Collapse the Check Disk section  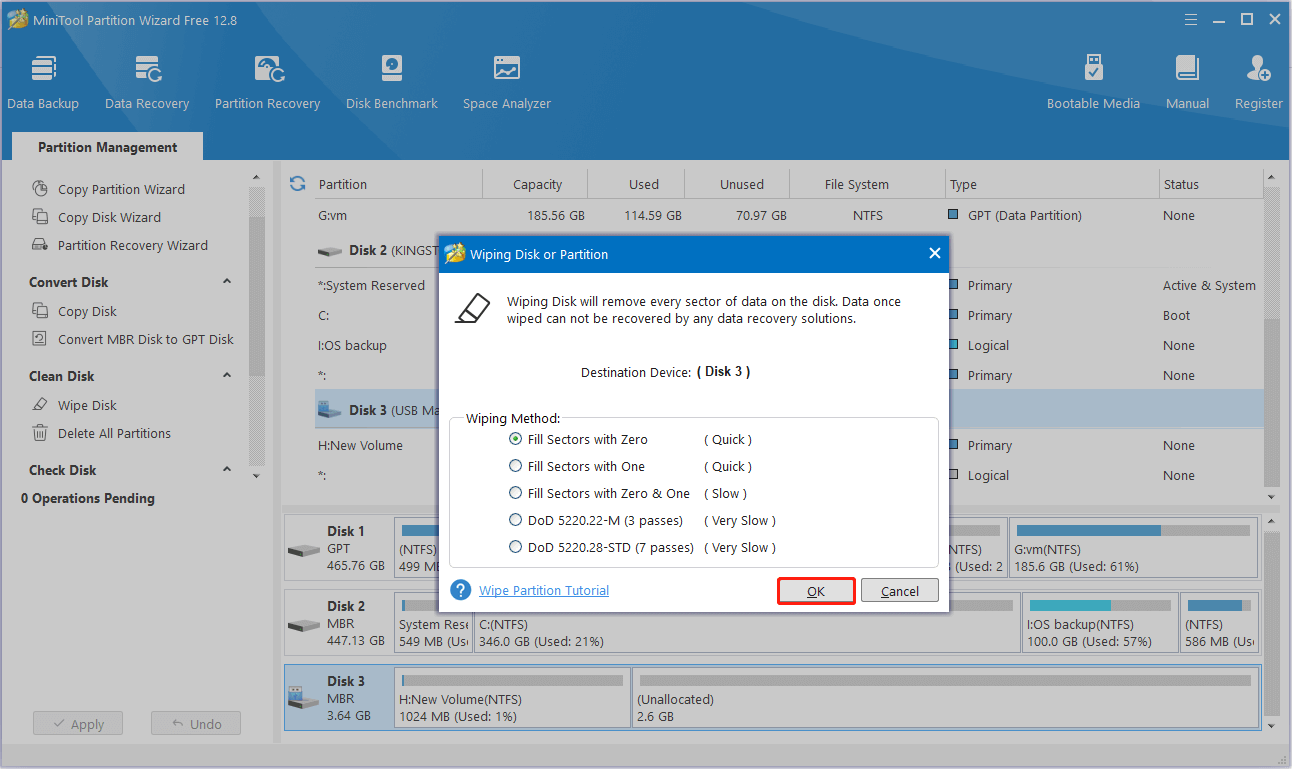pos(227,470)
